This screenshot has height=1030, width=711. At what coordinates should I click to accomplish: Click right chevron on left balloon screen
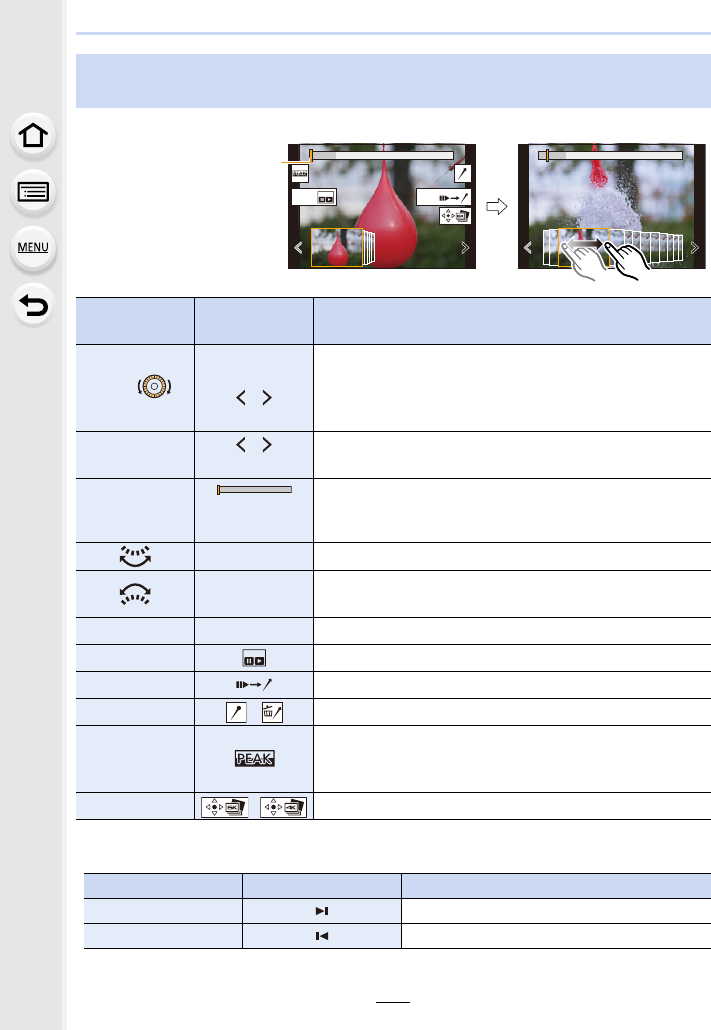pos(465,248)
